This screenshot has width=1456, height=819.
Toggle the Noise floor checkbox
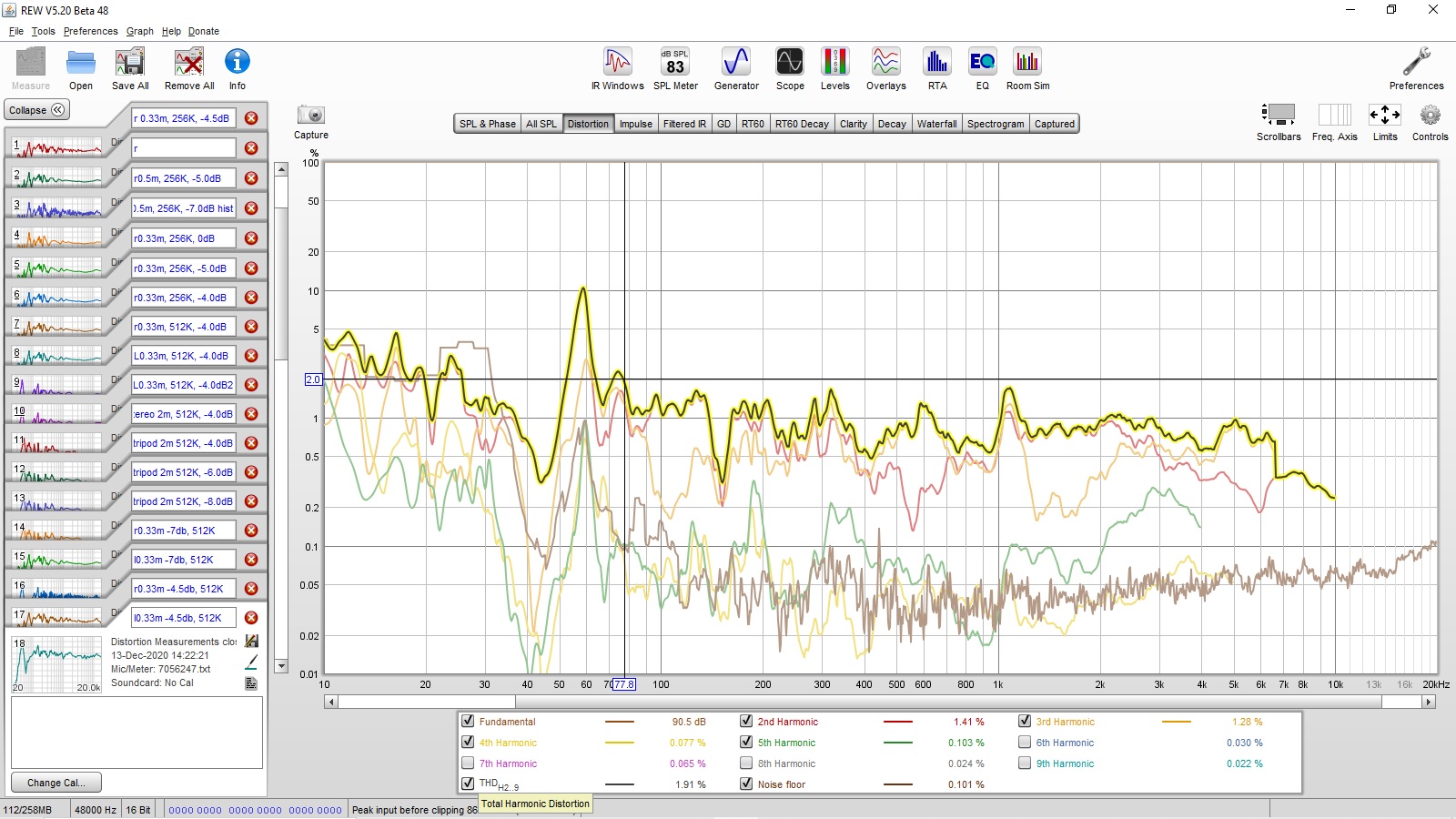click(746, 784)
